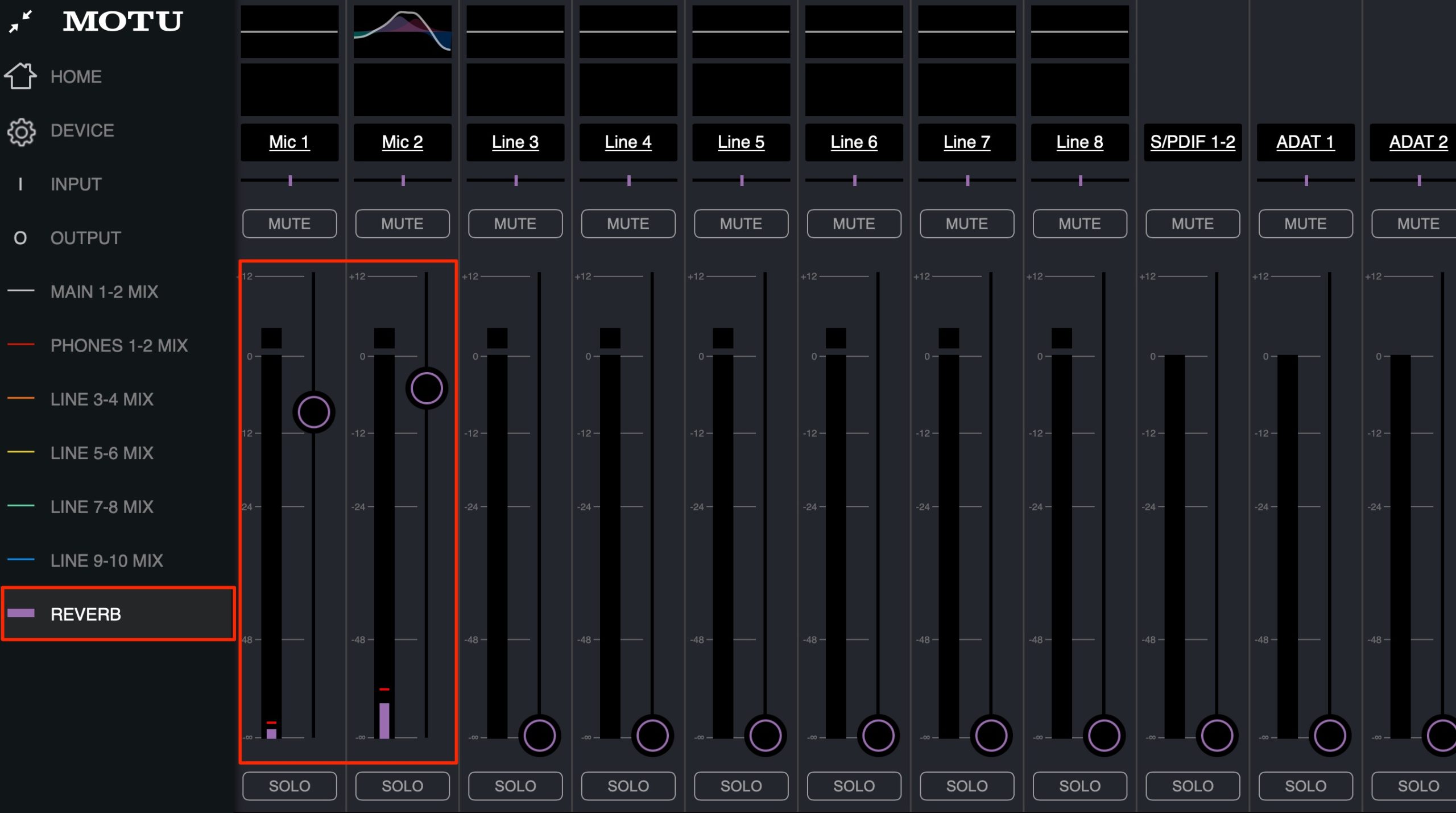The image size is (1456, 813).
Task: Click the Line 6 fader knob
Action: click(x=878, y=735)
